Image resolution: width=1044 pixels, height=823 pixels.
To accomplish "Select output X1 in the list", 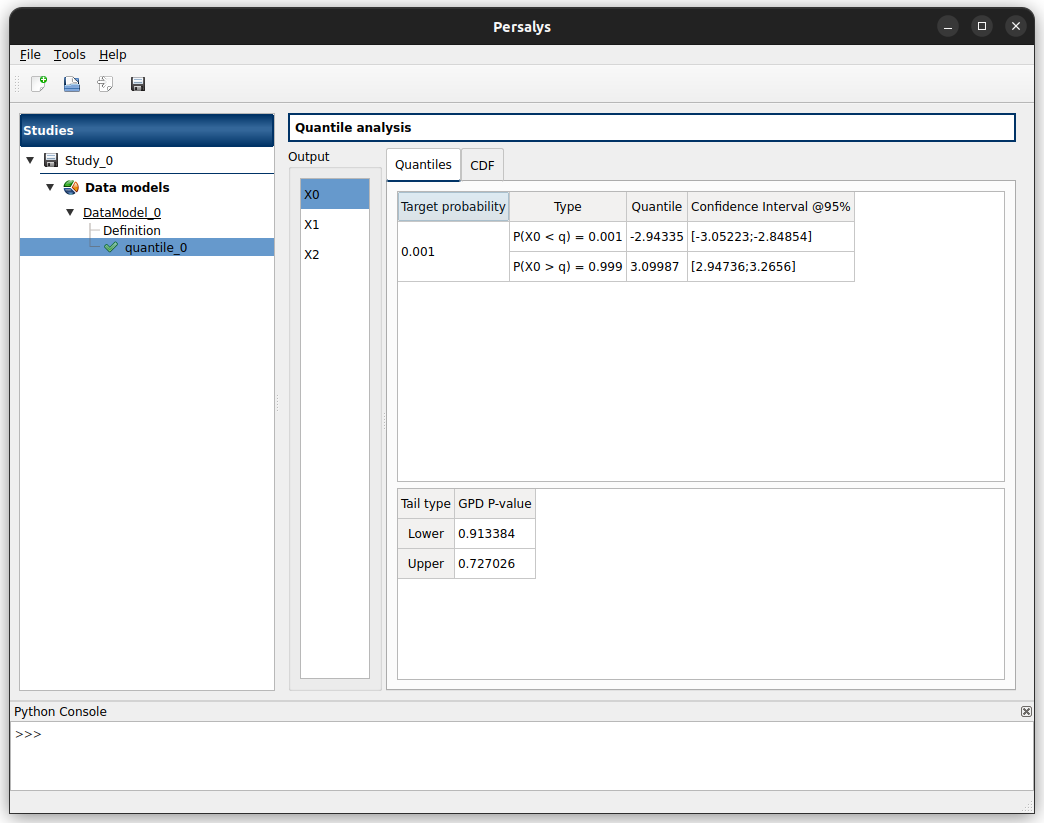I will click(312, 225).
